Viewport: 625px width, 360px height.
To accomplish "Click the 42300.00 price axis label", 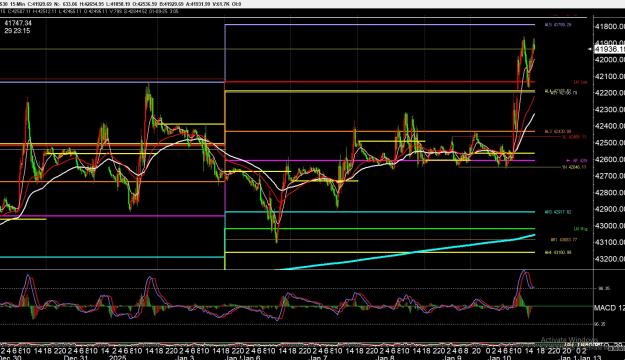I will pyautogui.click(x=609, y=110).
